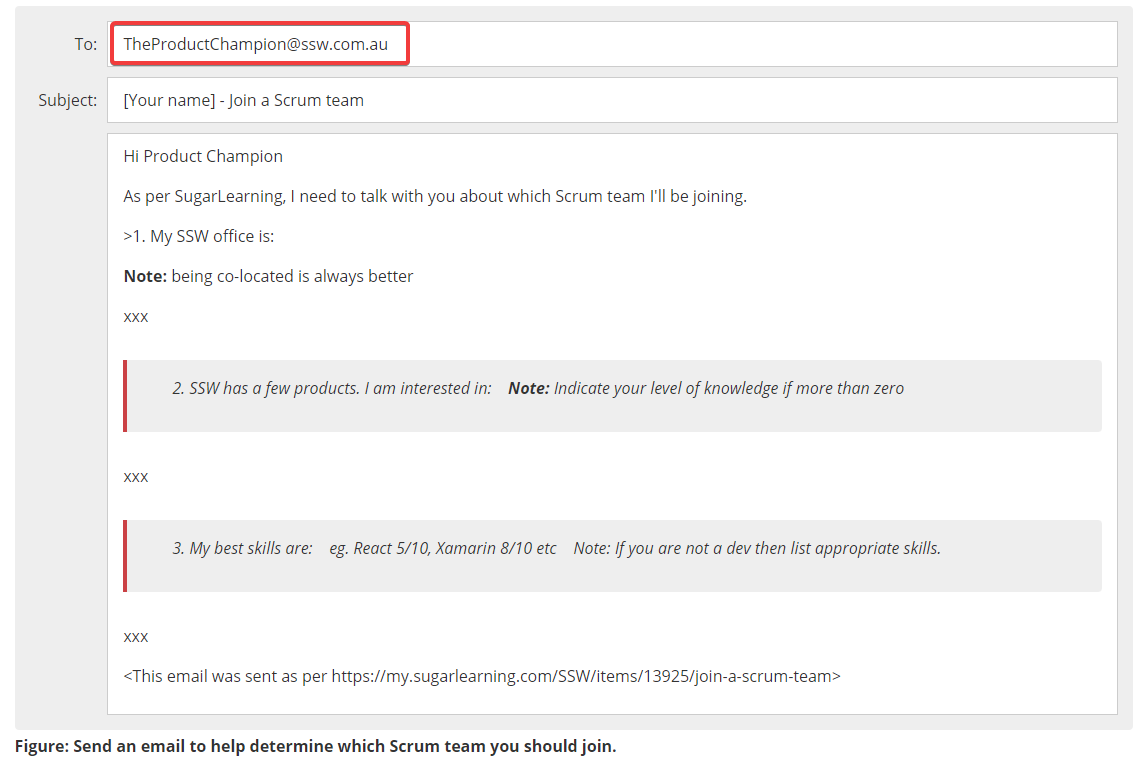Click the xxx placeholder below skills quote
This screenshot has height=778, width=1148.
[x=136, y=636]
